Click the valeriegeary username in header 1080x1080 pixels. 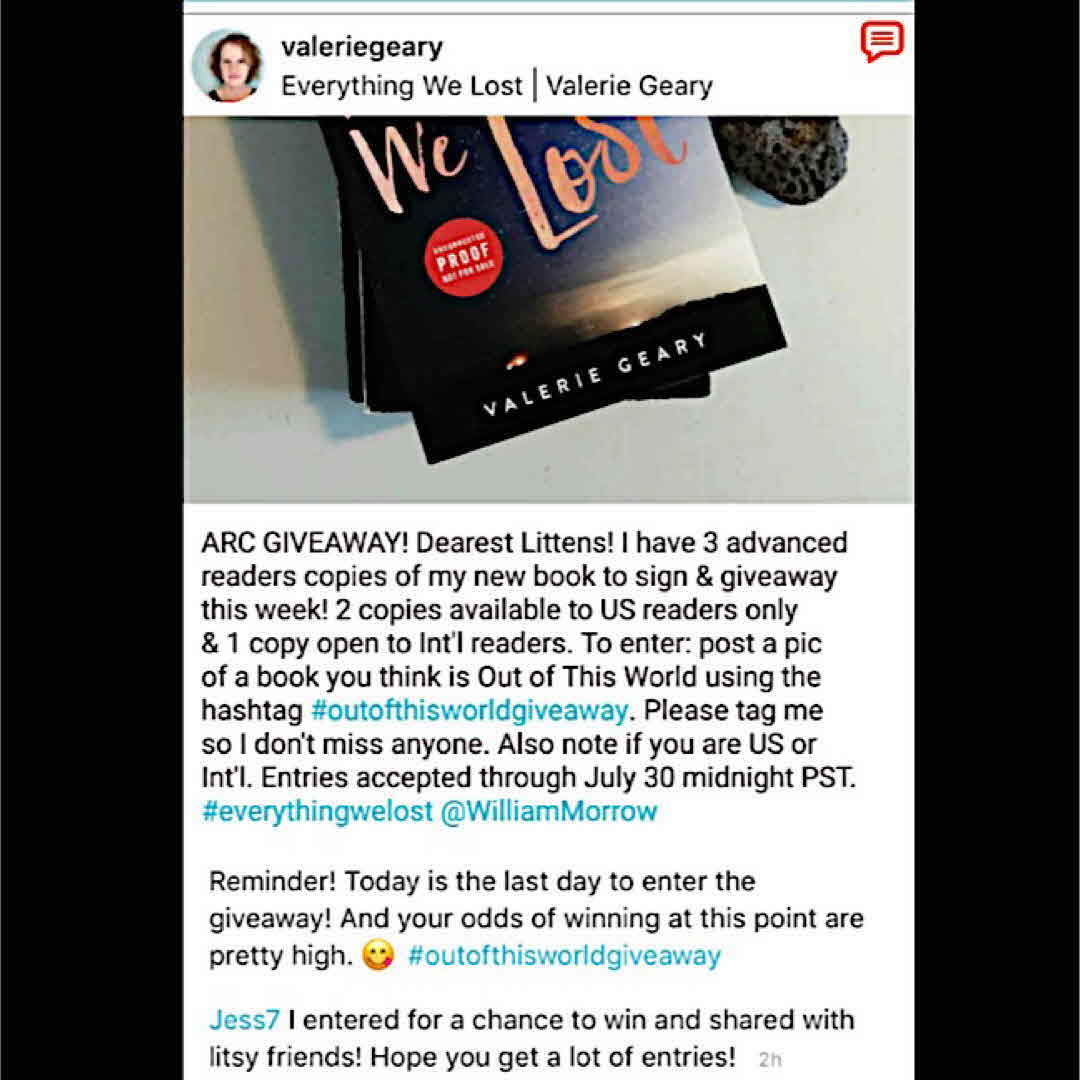[362, 48]
